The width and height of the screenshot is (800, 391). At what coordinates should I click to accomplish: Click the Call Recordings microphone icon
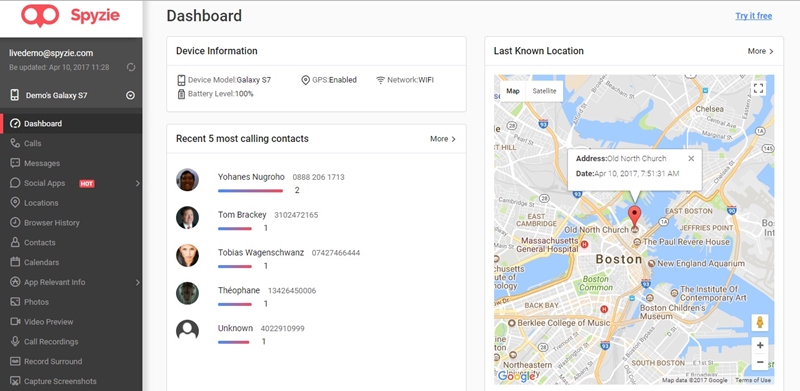[x=15, y=341]
